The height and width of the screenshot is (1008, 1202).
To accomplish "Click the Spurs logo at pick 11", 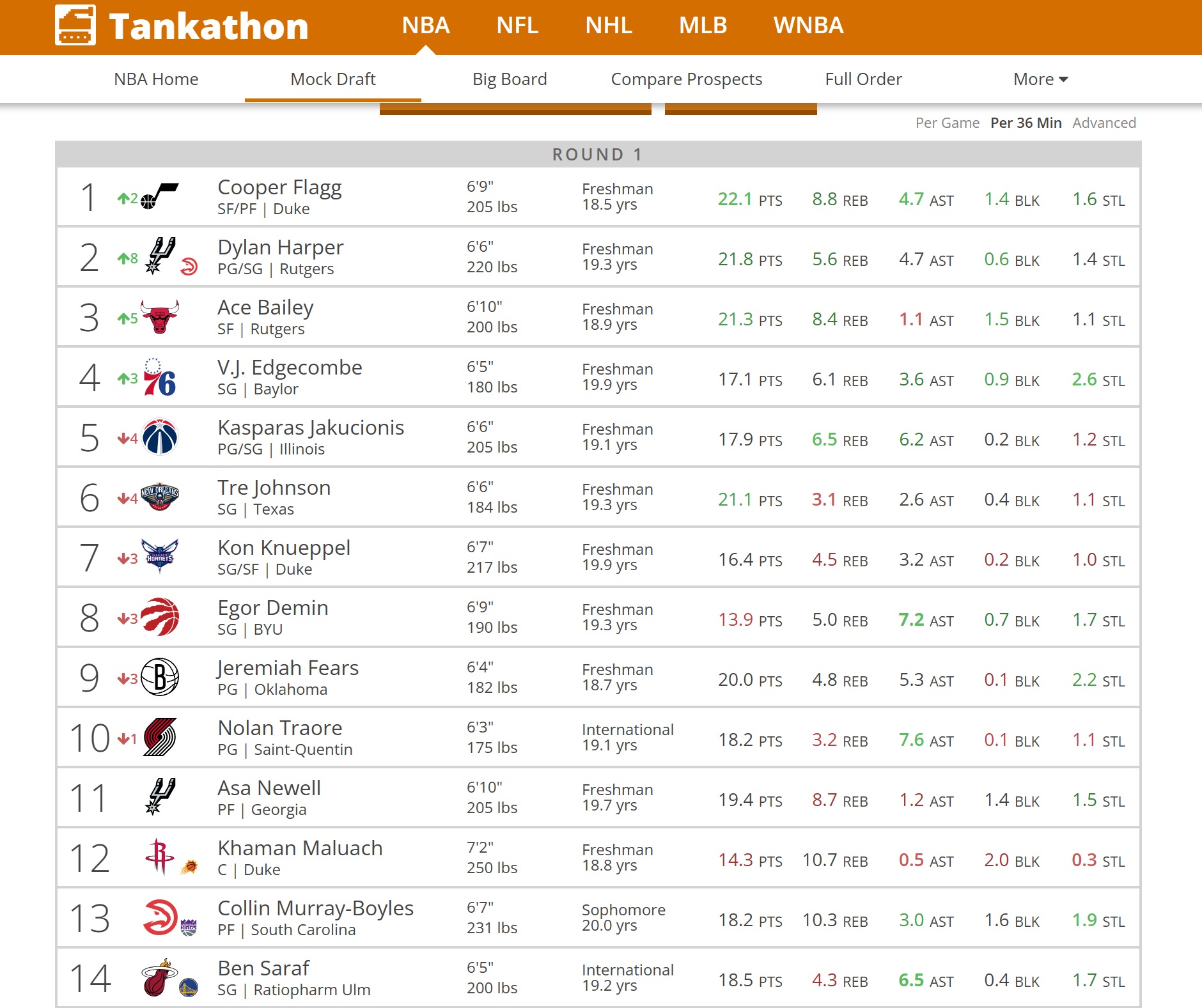I will click(x=160, y=796).
